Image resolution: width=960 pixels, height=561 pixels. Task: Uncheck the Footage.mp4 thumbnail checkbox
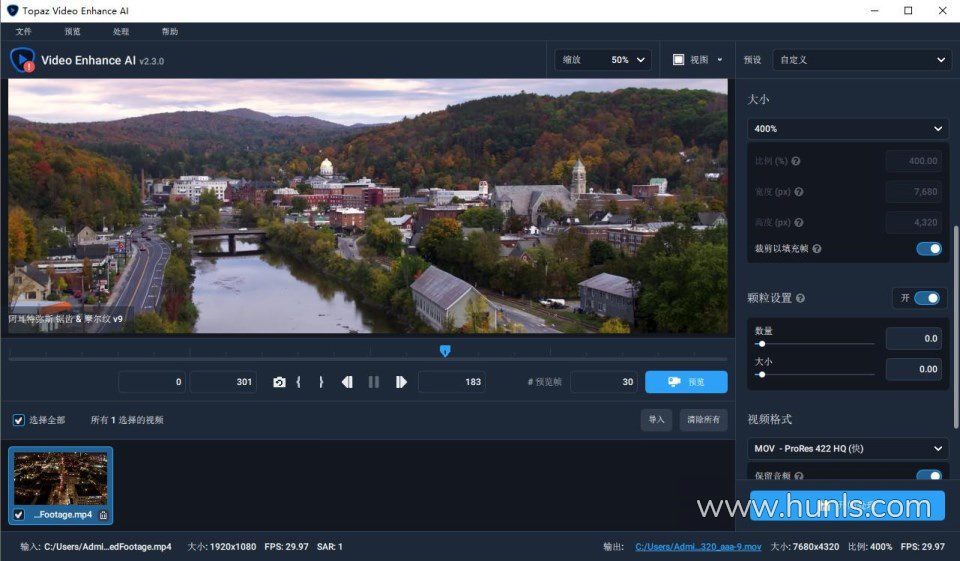click(x=18, y=515)
